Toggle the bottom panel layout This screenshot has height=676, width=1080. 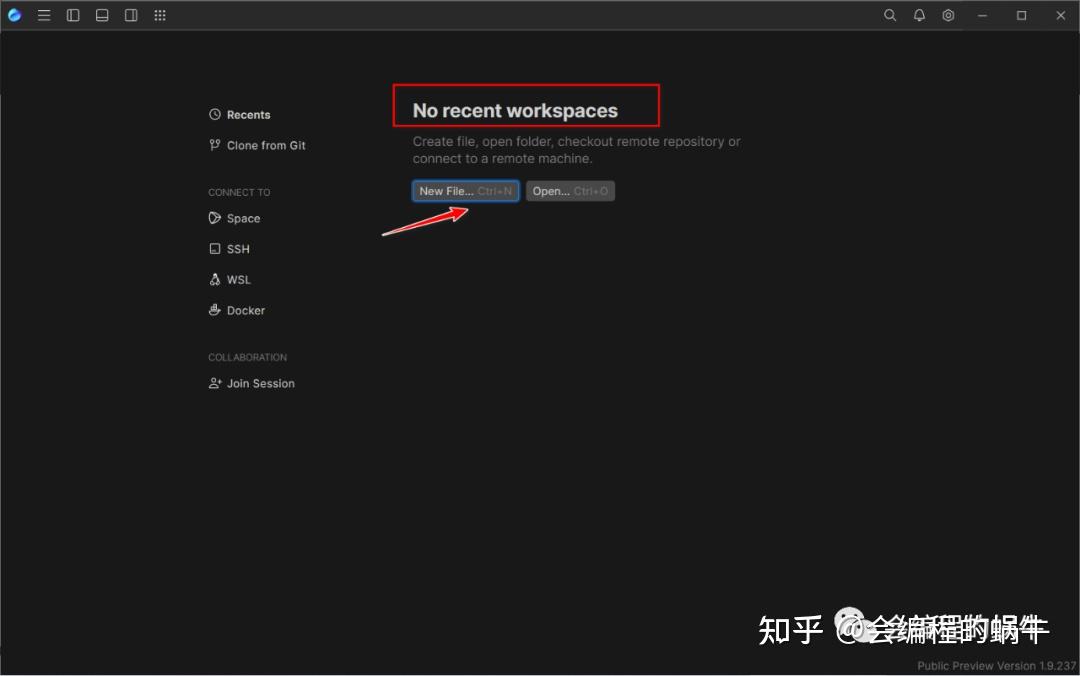(x=102, y=15)
